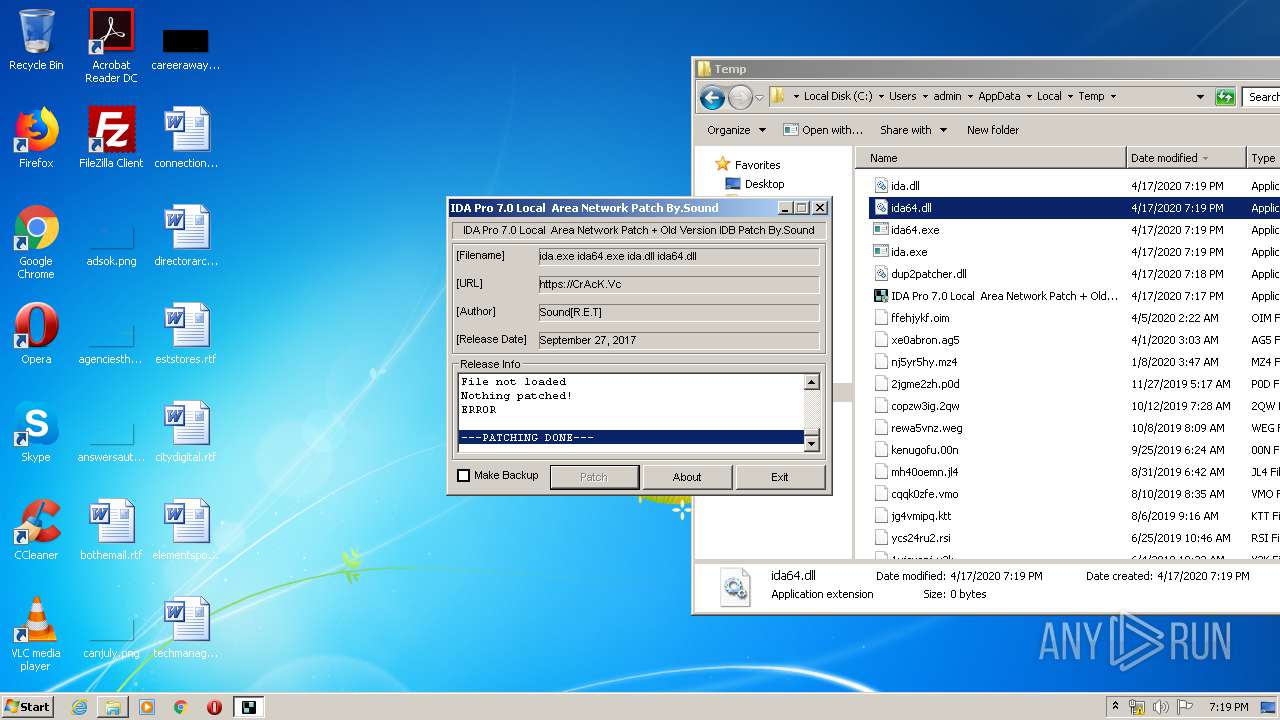Screen dimensions: 1280x720
Task: Open the Organize dropdown menu
Action: 736,130
